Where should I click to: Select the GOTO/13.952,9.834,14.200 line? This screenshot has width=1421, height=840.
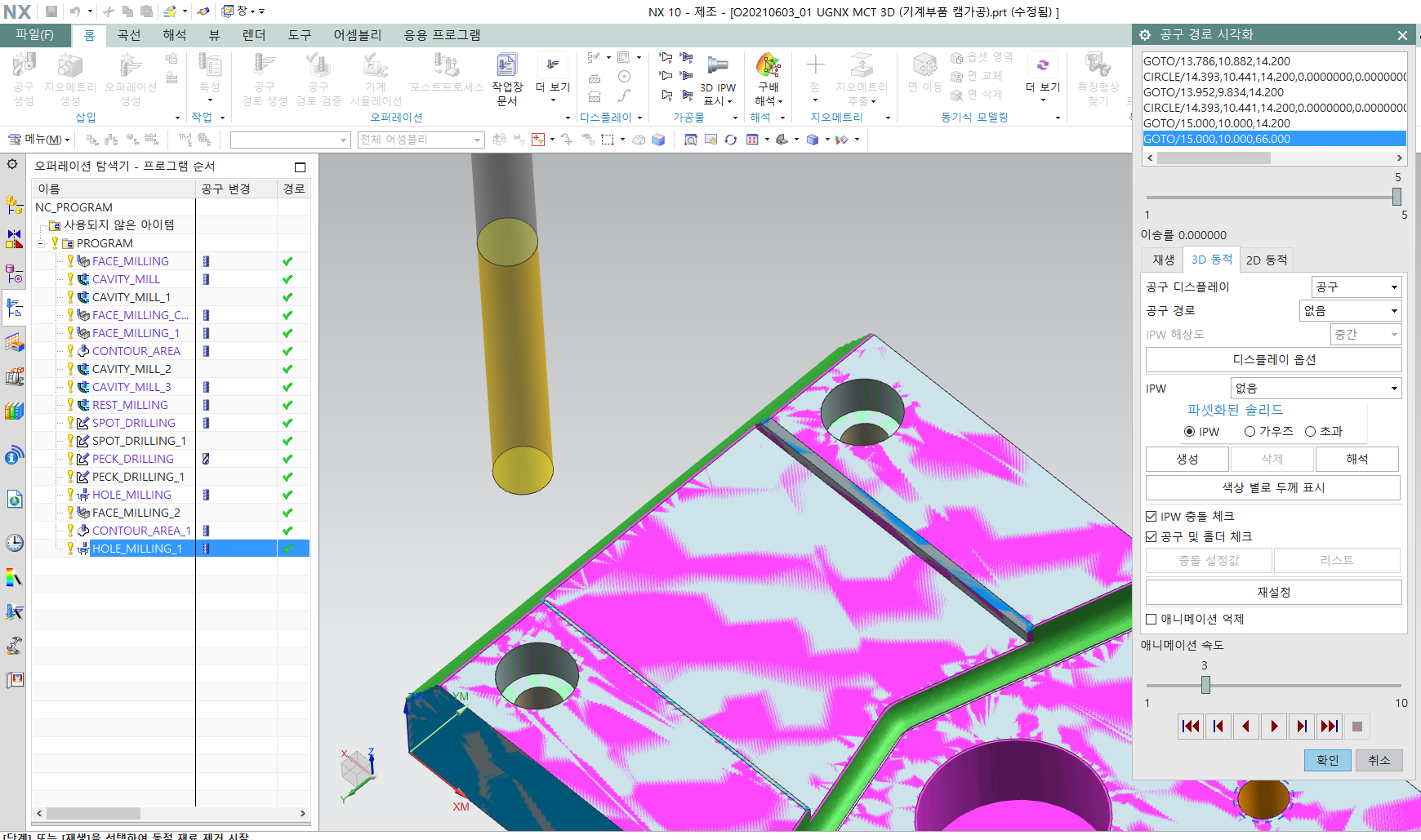(x=1274, y=92)
